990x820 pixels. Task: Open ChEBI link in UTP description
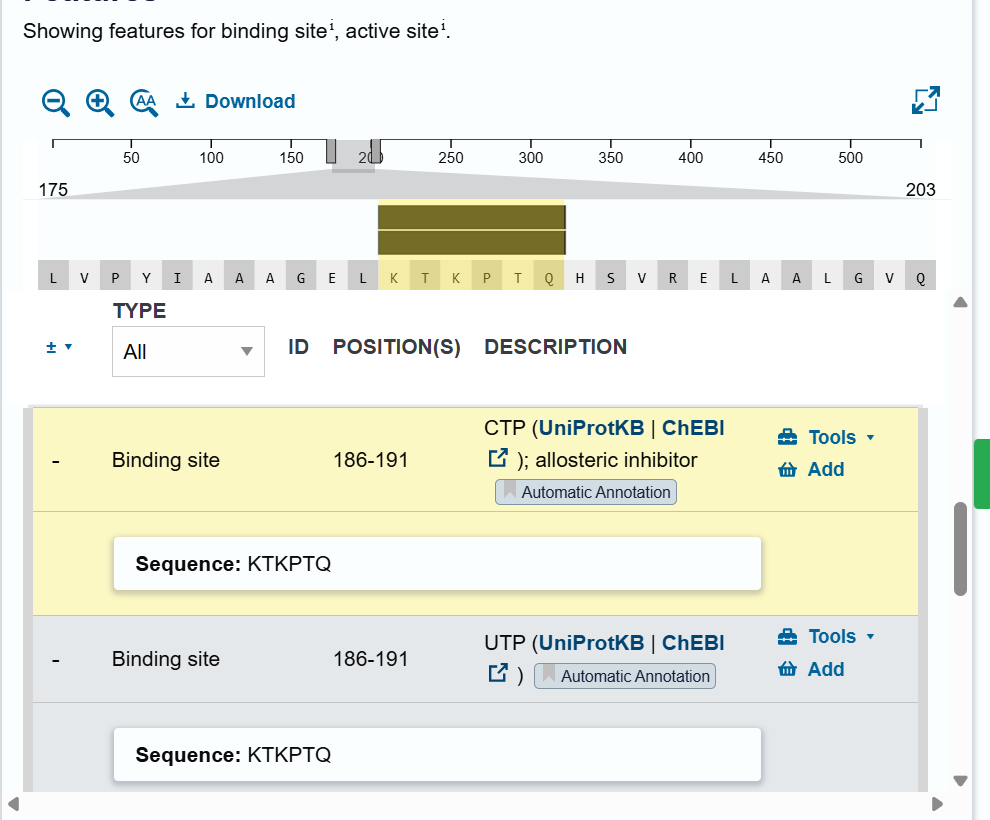tap(693, 643)
